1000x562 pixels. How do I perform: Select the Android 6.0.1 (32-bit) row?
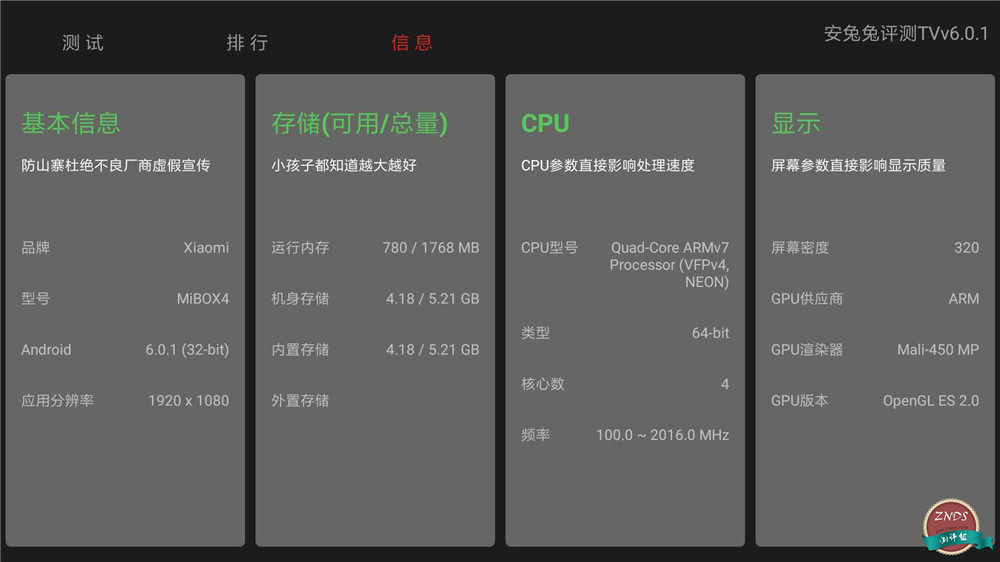coord(125,350)
